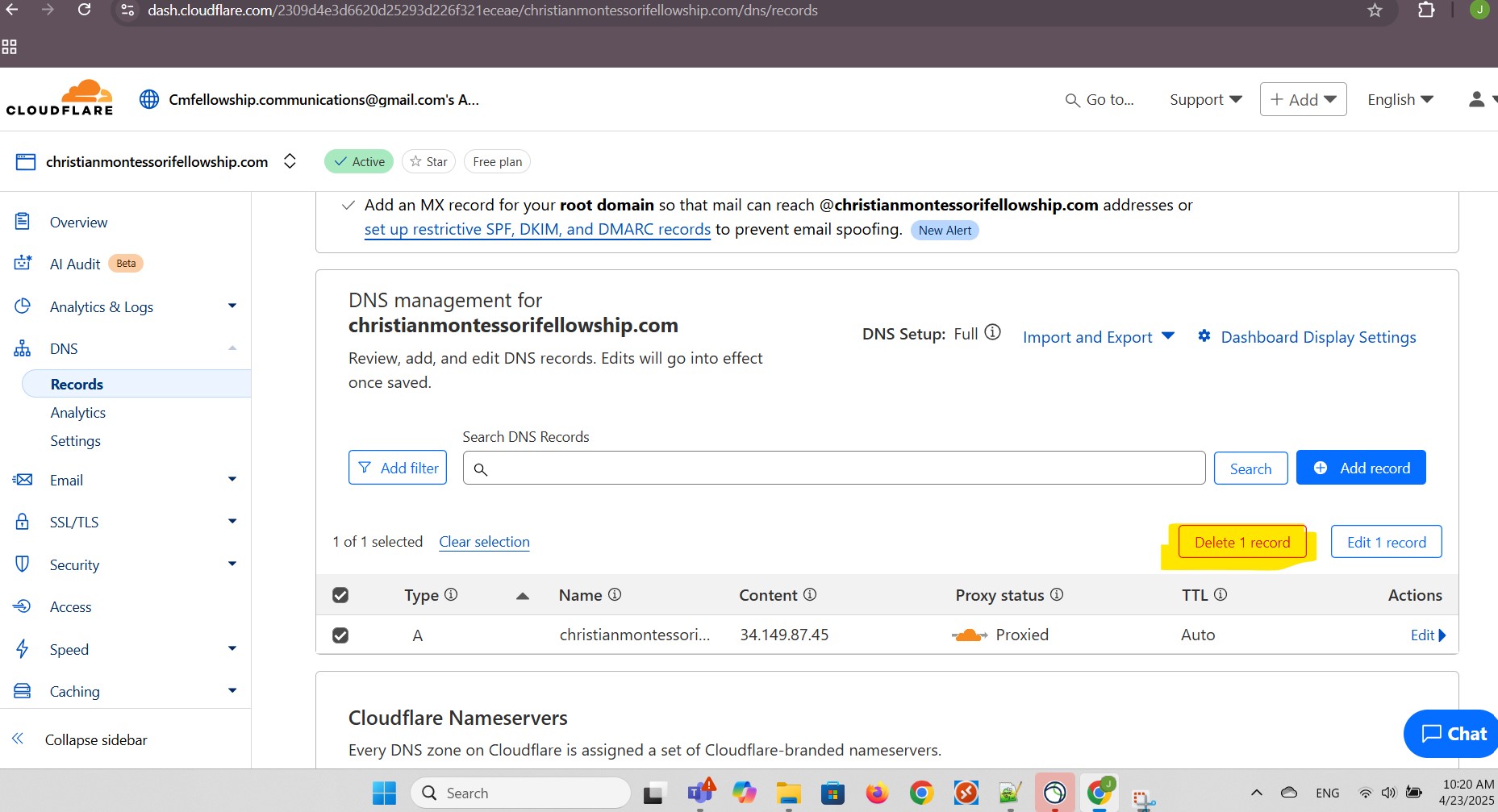This screenshot has width=1498, height=812.
Task: Select Settings under DNS
Action: click(76, 440)
